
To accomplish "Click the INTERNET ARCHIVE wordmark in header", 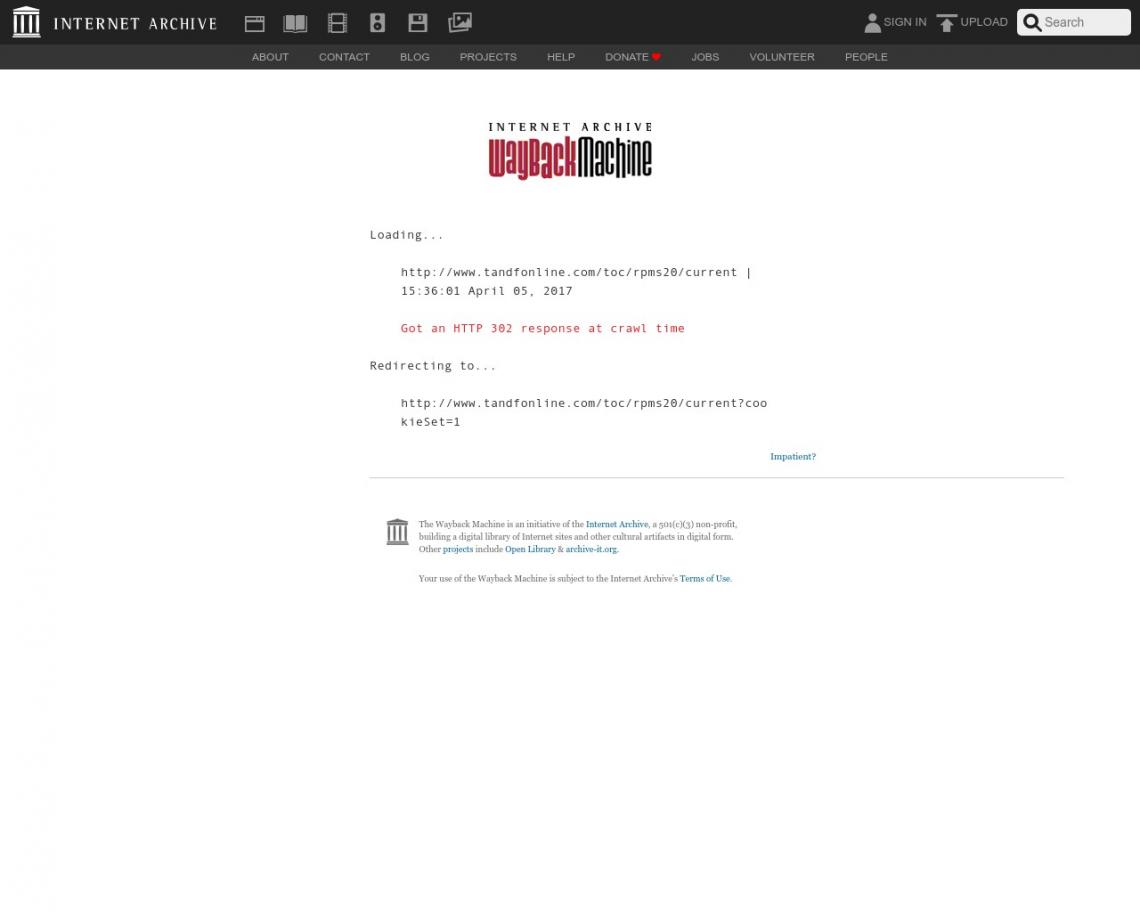I will [135, 23].
